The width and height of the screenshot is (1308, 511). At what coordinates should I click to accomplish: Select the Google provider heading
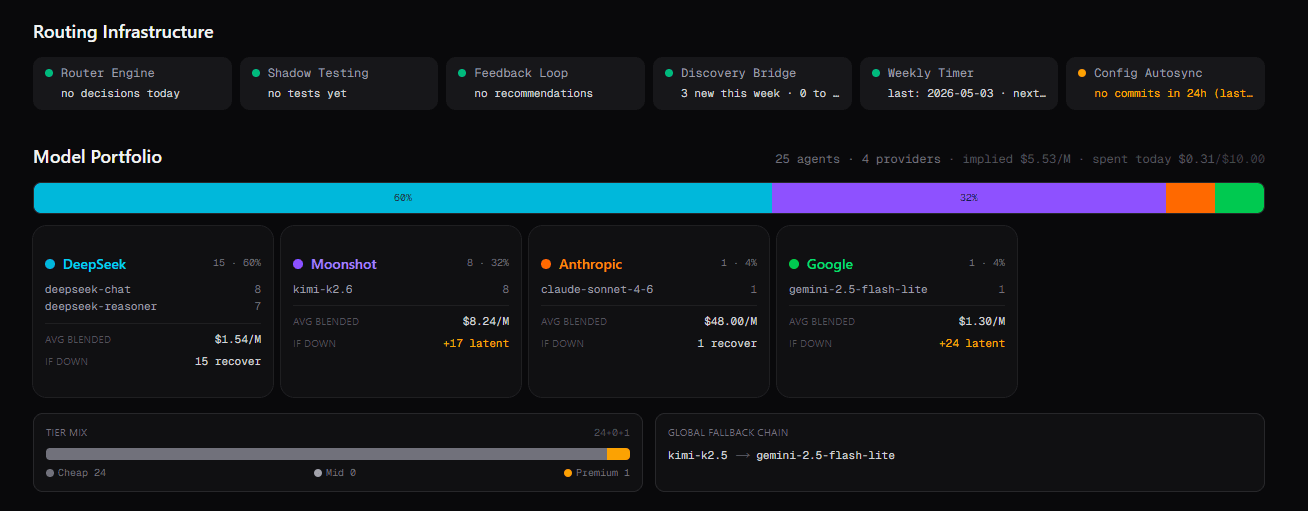(830, 264)
